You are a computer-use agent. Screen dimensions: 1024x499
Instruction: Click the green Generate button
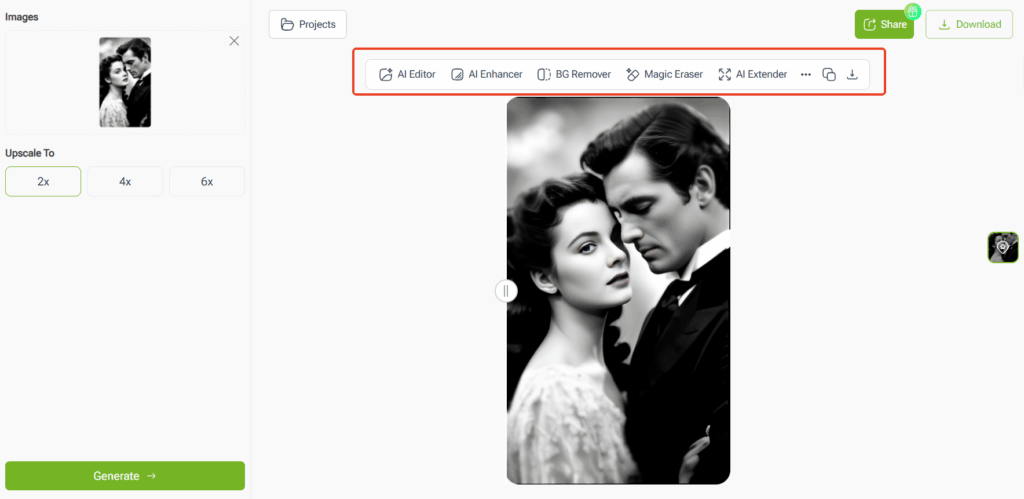point(125,475)
